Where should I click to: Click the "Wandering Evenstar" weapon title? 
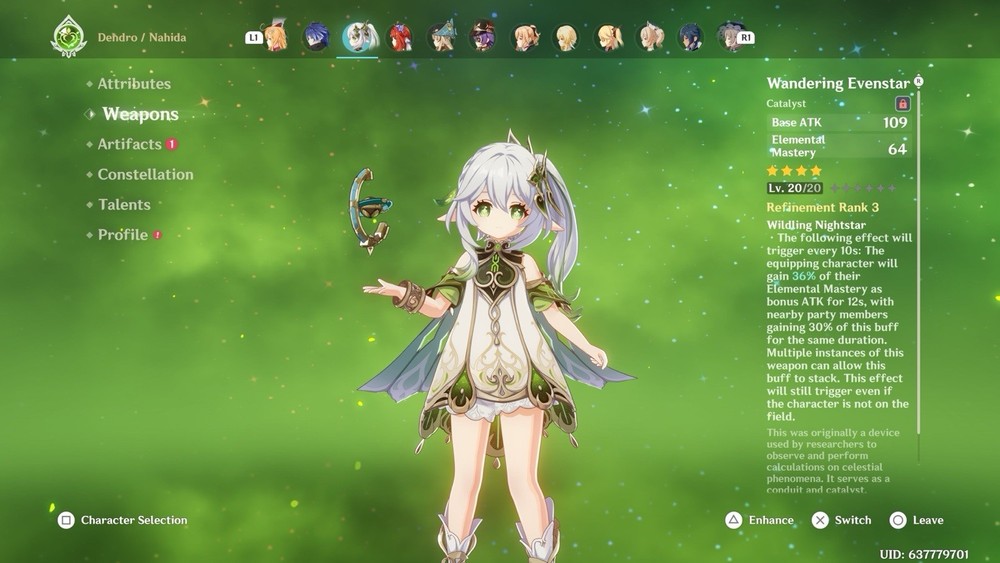coord(838,84)
